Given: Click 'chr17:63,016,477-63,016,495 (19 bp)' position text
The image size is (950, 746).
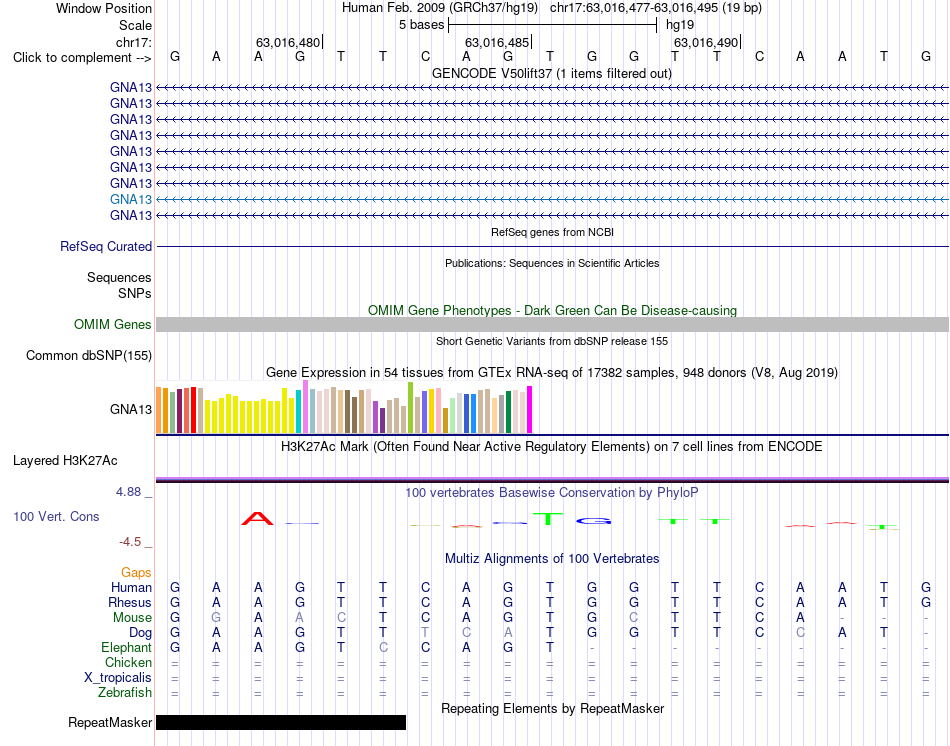Looking at the screenshot, I should (656, 8).
